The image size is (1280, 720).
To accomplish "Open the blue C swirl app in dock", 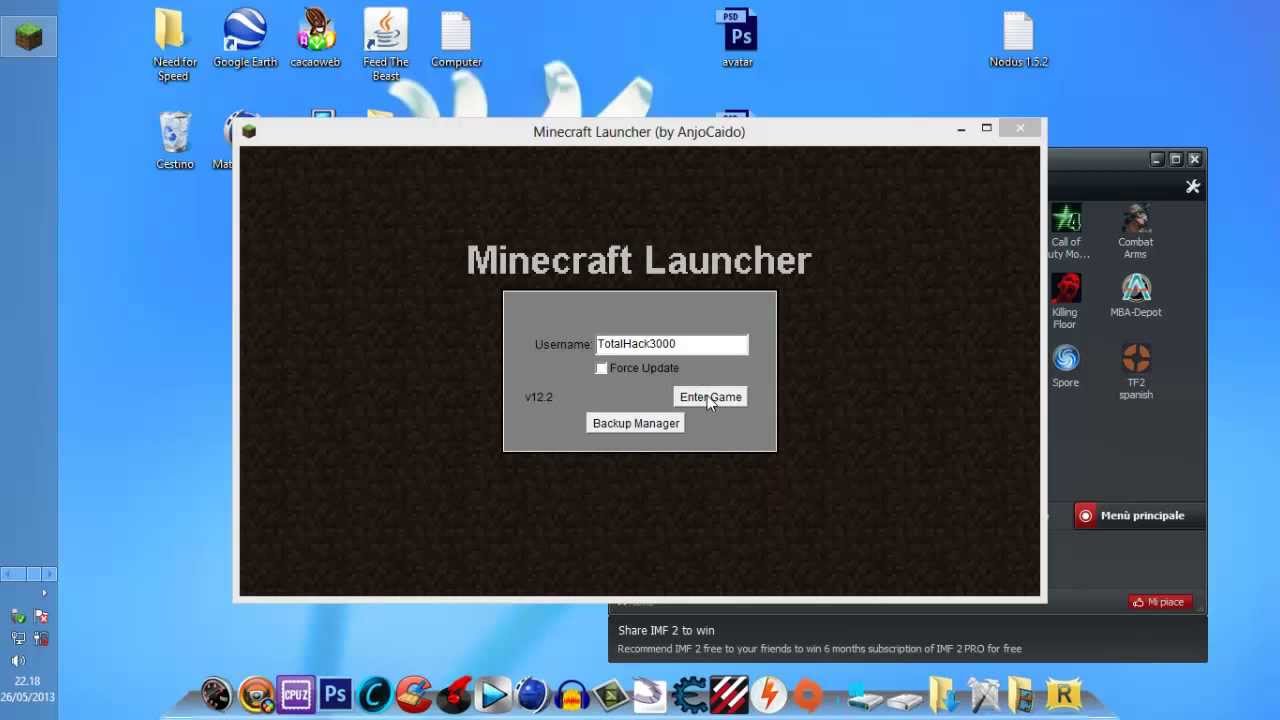I will 375,694.
